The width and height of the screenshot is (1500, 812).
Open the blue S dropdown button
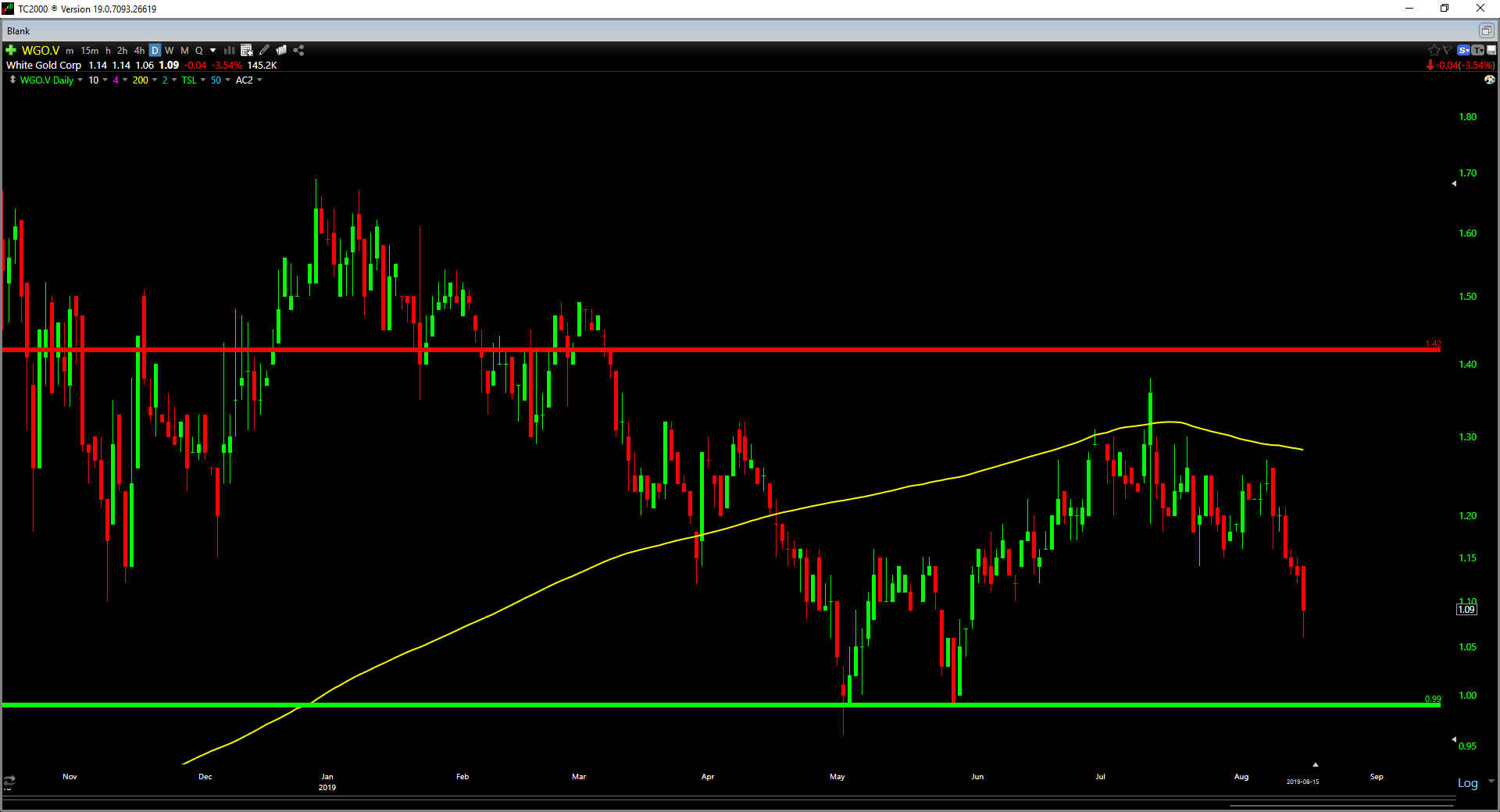coord(1464,50)
